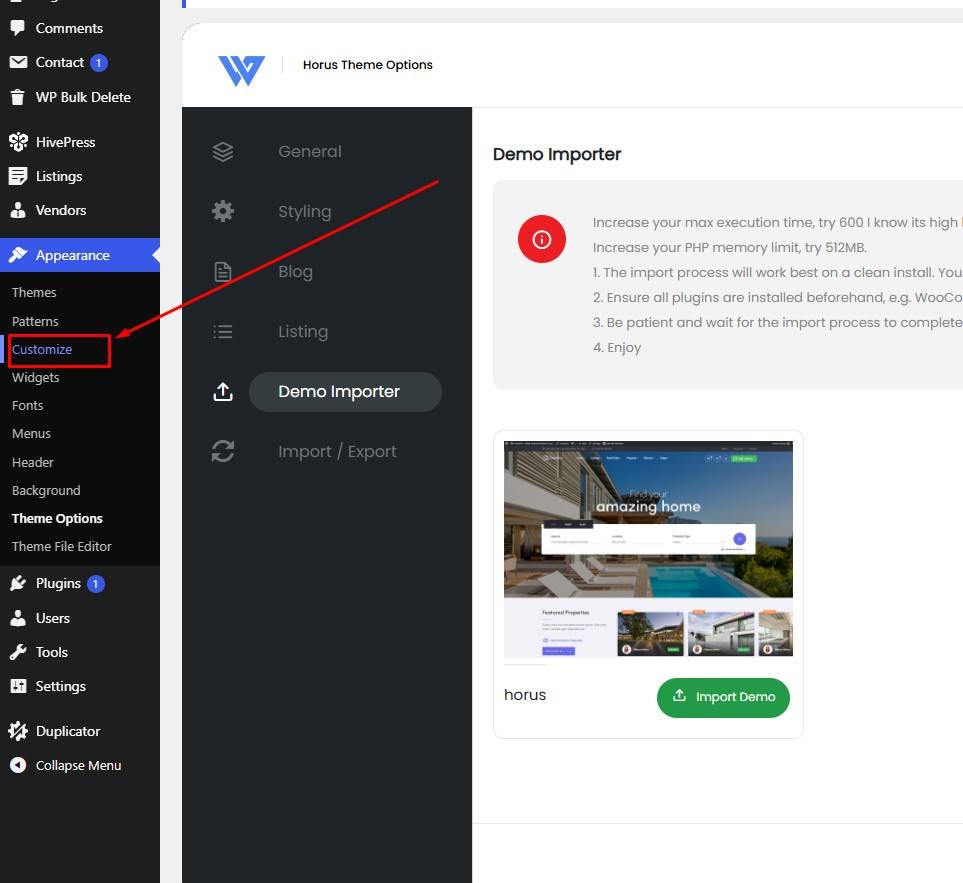Select the Demo Importer tab
This screenshot has width=963, height=883.
click(345, 392)
